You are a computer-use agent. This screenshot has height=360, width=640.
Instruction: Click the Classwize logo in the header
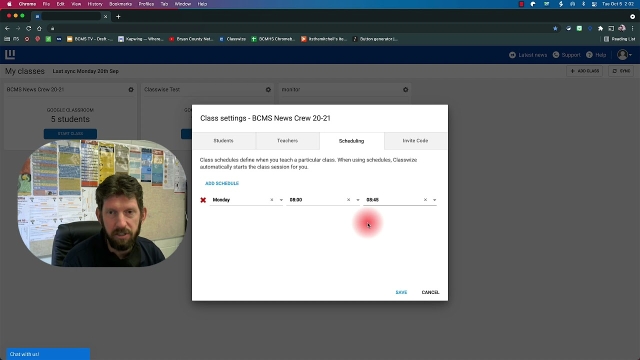pos(10,54)
